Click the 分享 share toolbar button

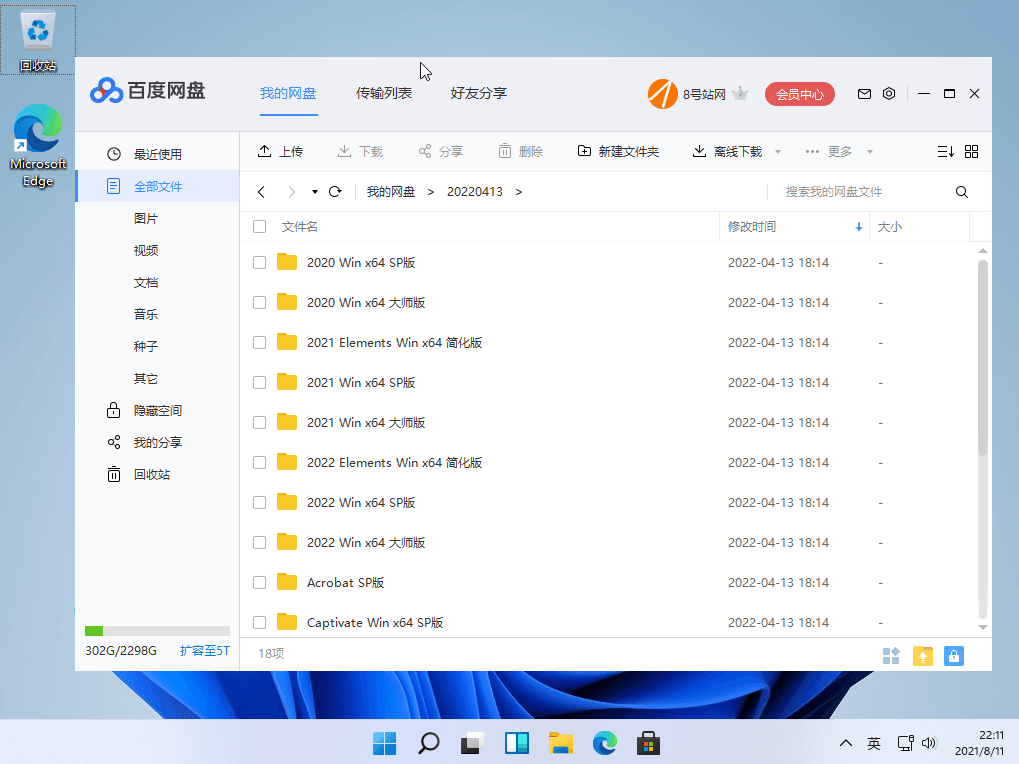[x=441, y=151]
